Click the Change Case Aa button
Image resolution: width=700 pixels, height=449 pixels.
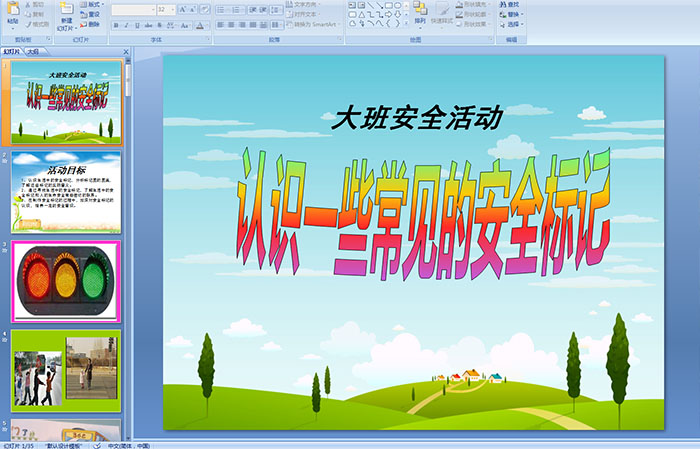pyautogui.click(x=185, y=25)
